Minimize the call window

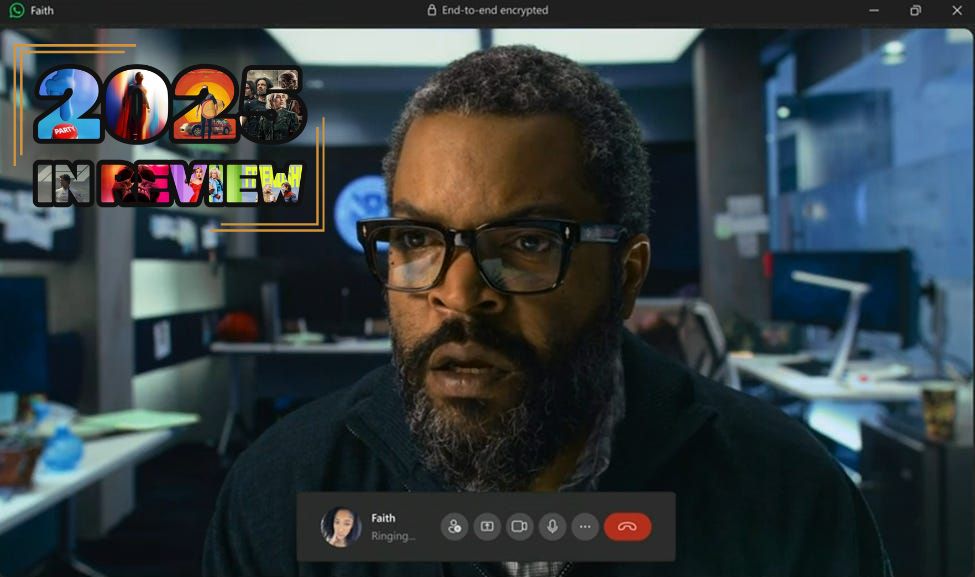[x=872, y=10]
